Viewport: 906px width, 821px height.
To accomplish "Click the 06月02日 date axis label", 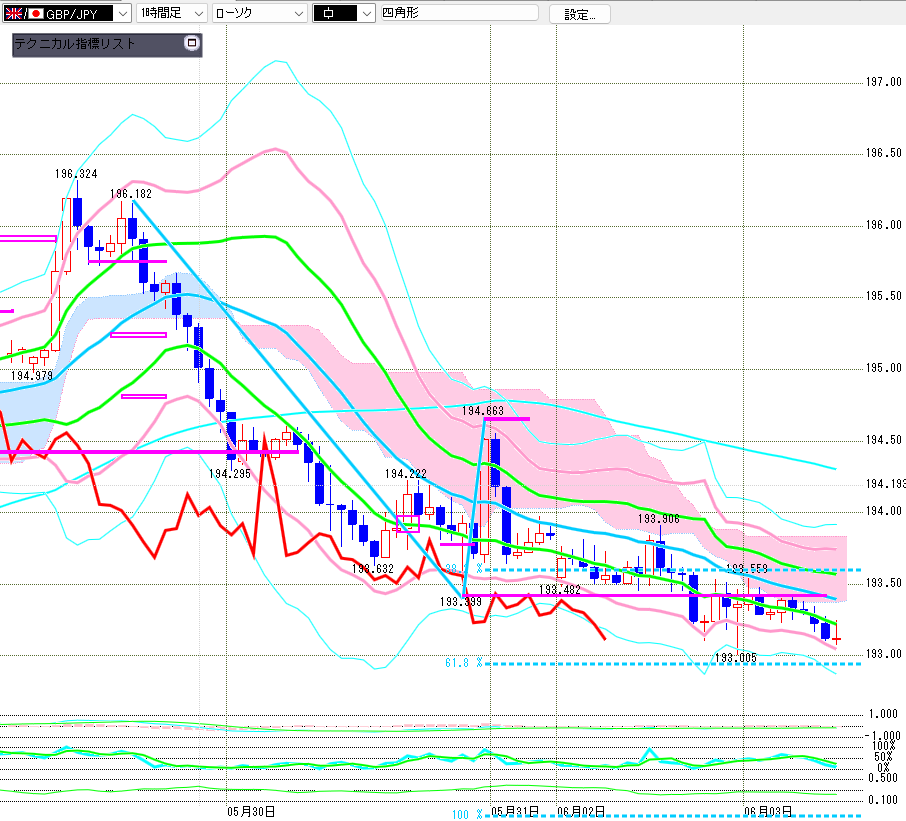I will point(581,812).
